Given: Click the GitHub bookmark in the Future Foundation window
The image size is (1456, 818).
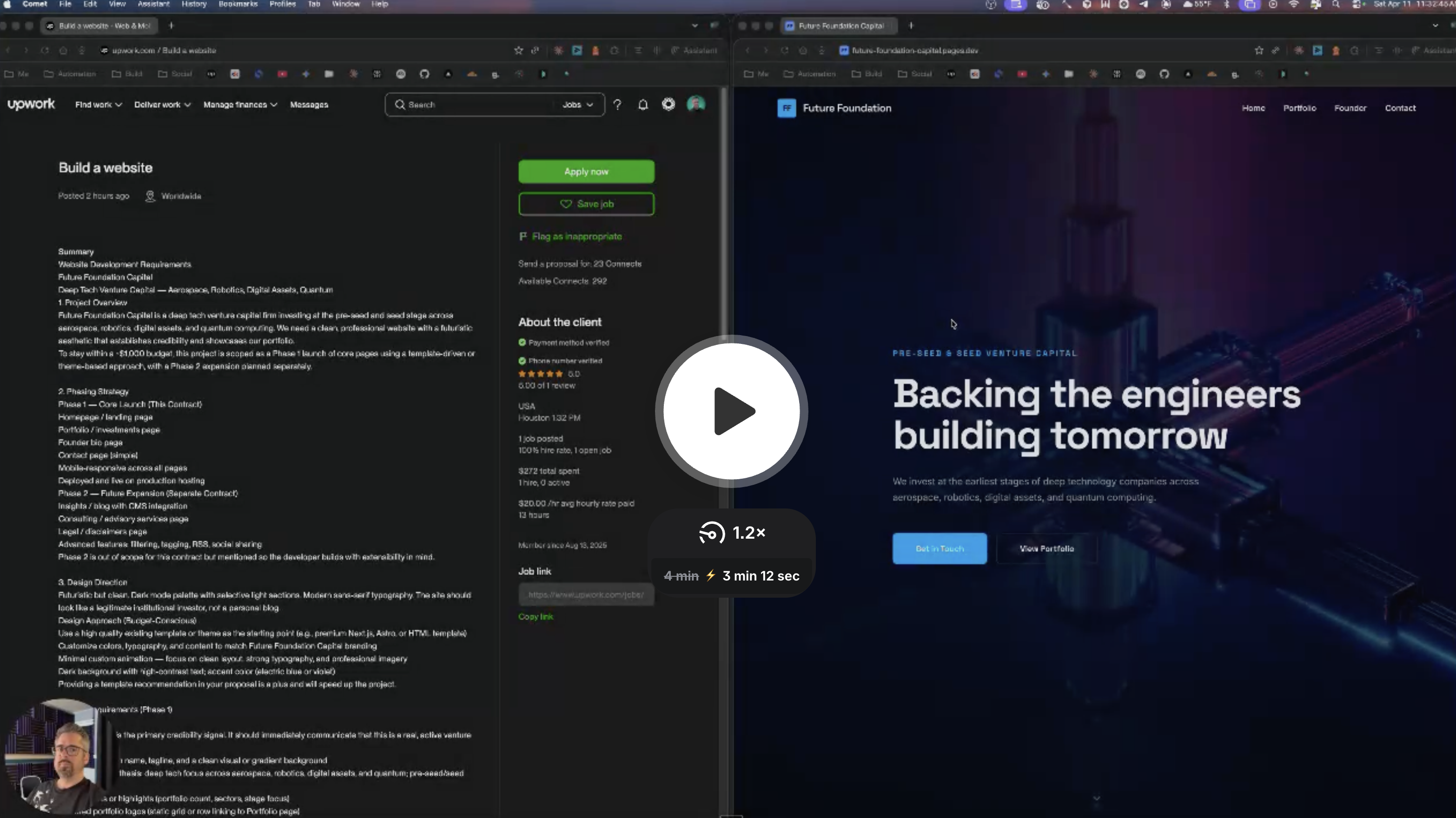Looking at the screenshot, I should [x=1164, y=74].
